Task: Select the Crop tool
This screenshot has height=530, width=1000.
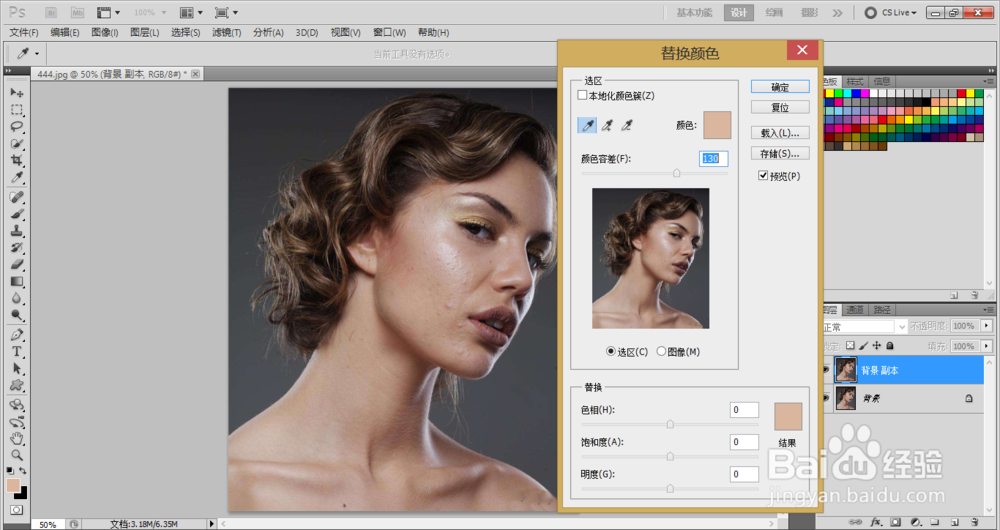Action: click(17, 160)
